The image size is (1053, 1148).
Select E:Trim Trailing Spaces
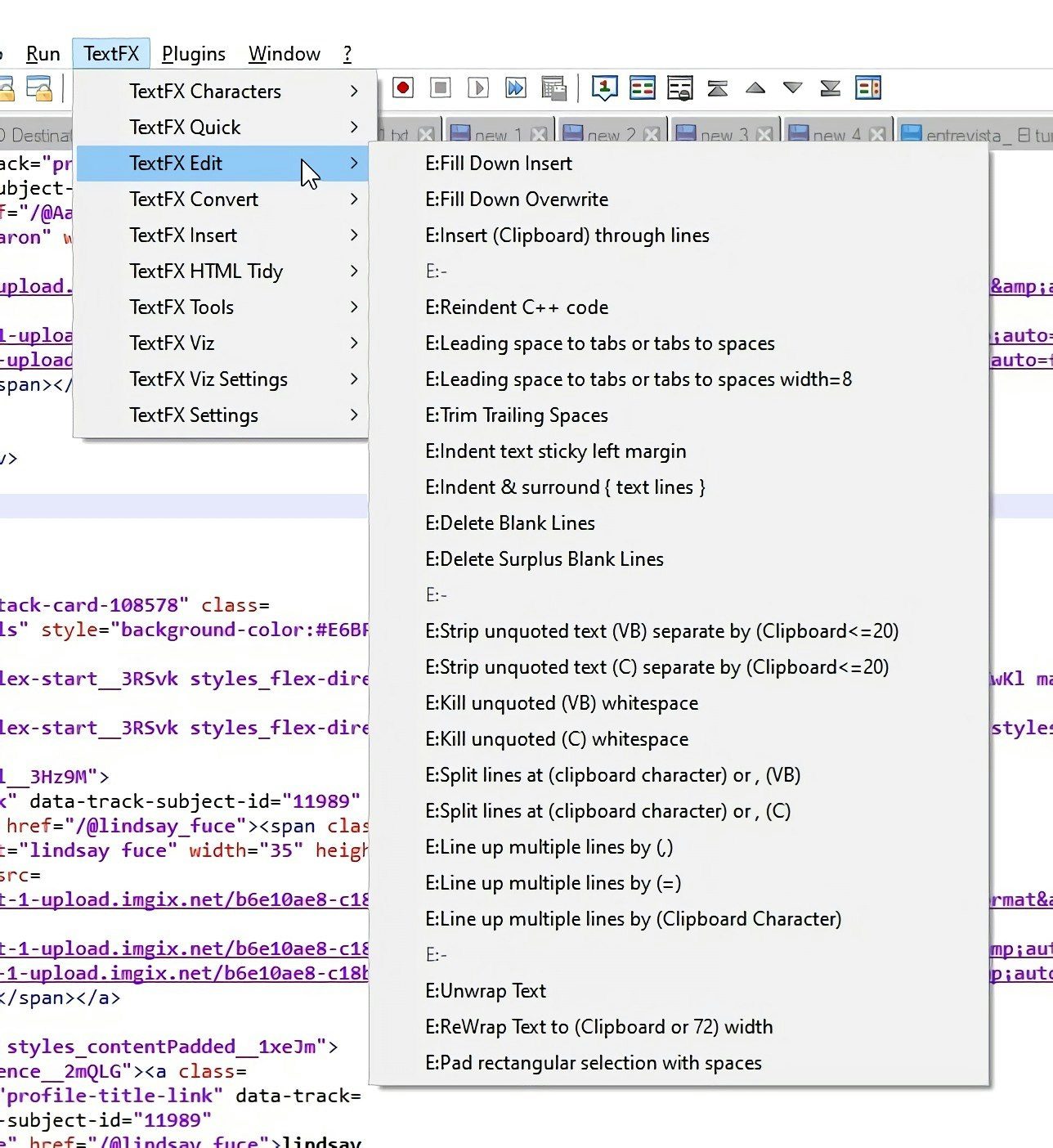(x=679, y=415)
